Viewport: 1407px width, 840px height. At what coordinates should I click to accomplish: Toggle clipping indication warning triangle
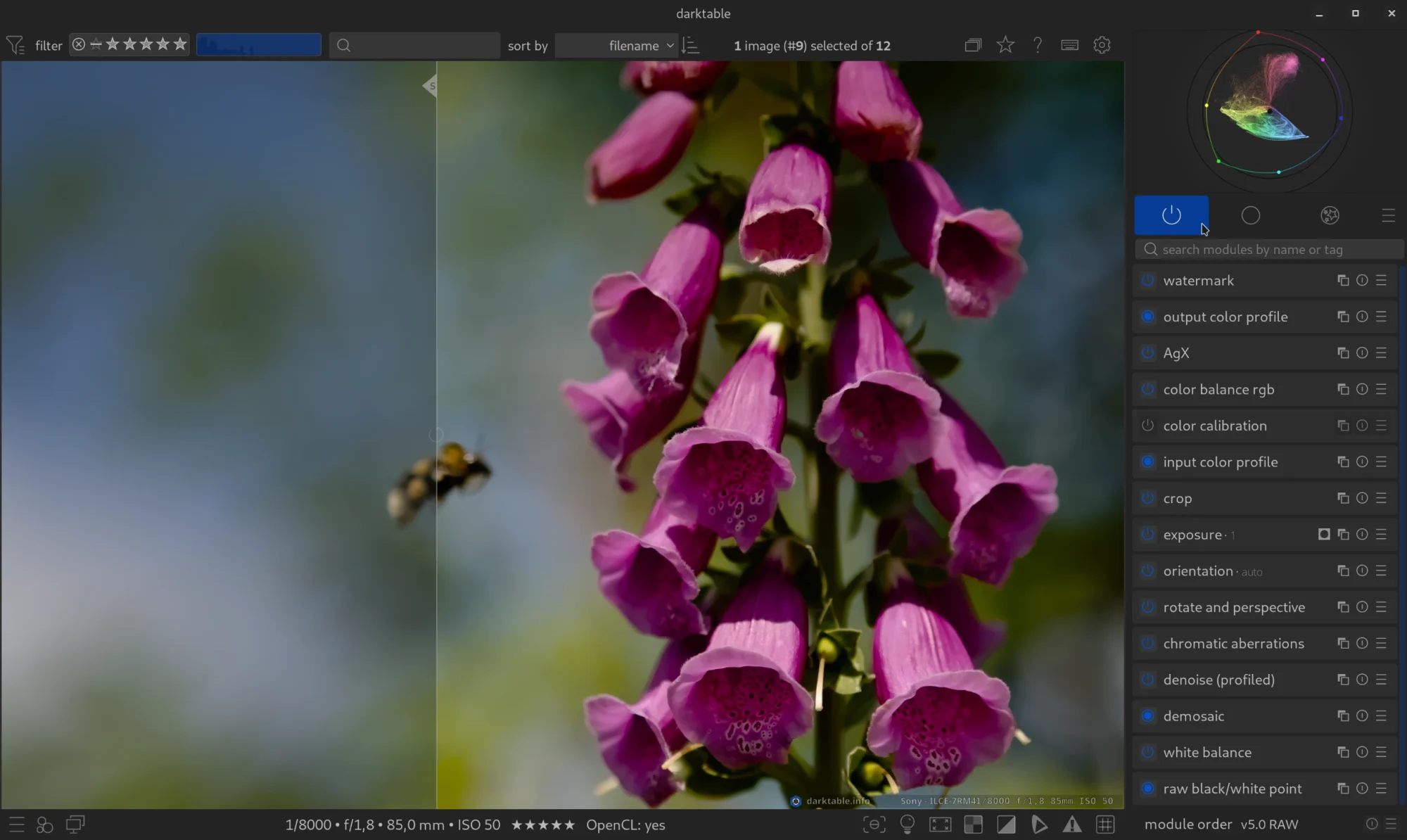1072,825
